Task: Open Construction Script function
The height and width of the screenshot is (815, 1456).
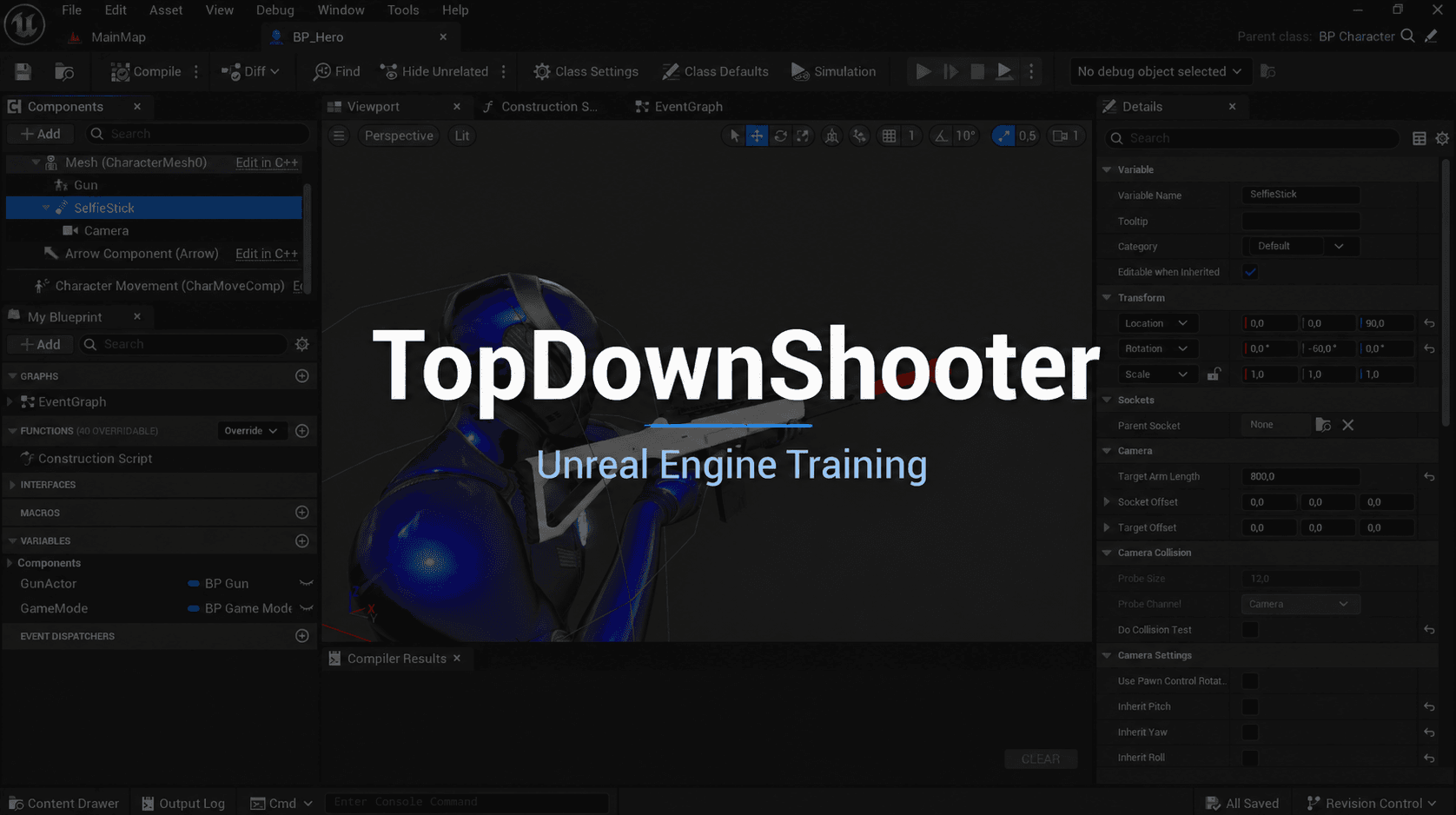Action: click(95, 458)
